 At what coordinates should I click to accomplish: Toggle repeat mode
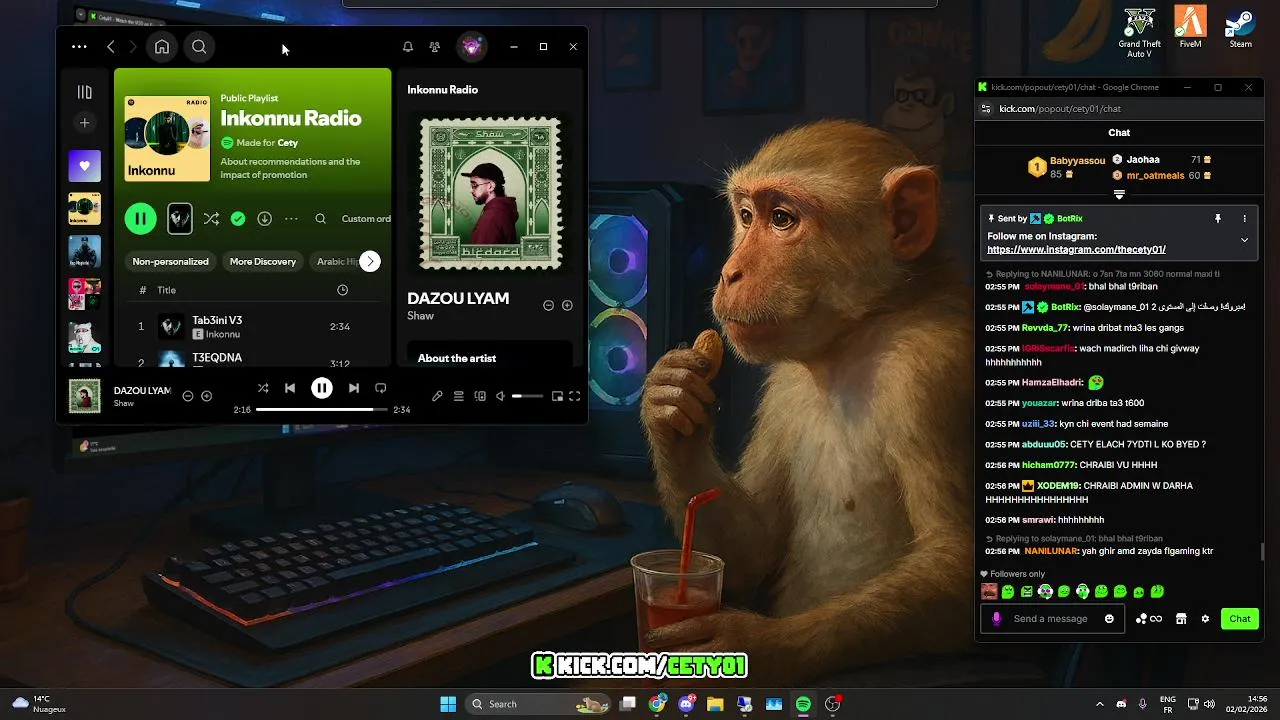pos(380,388)
